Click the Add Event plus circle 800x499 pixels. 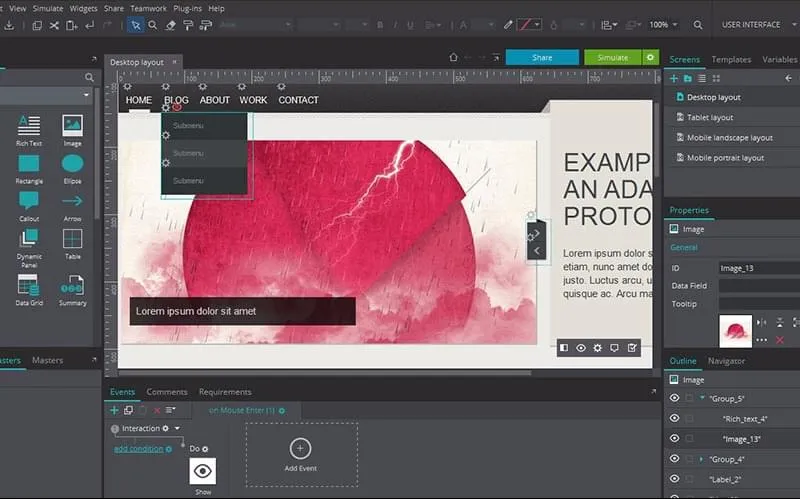300,448
